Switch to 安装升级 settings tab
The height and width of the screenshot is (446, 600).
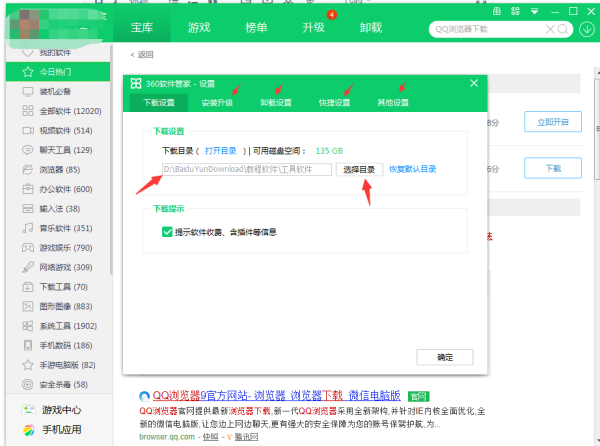click(x=216, y=102)
